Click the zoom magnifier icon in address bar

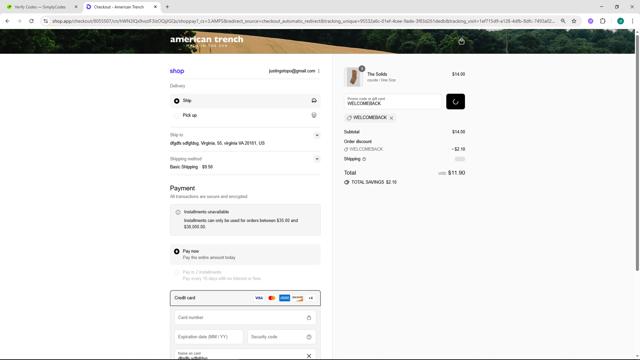[x=563, y=21]
